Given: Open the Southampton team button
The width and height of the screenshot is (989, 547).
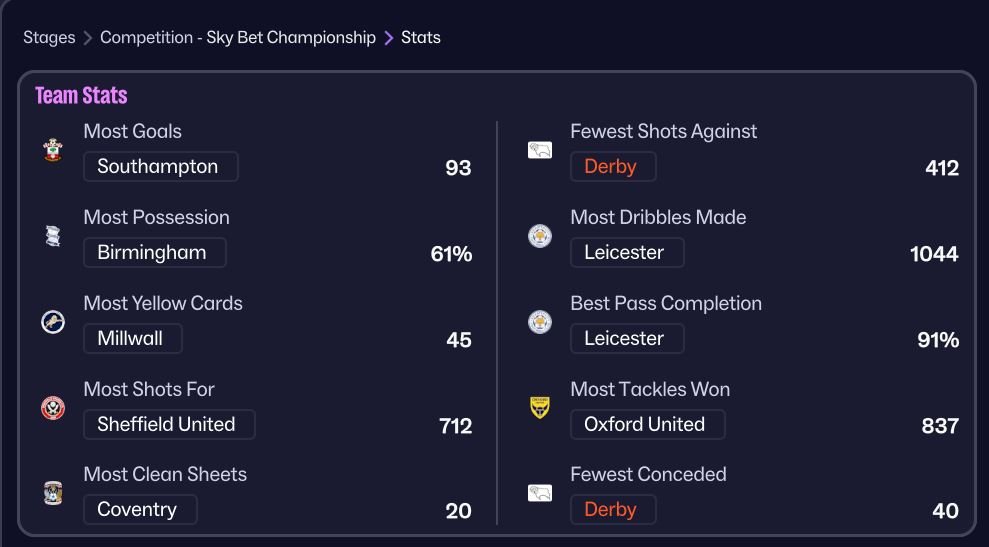Looking at the screenshot, I should coord(160,167).
